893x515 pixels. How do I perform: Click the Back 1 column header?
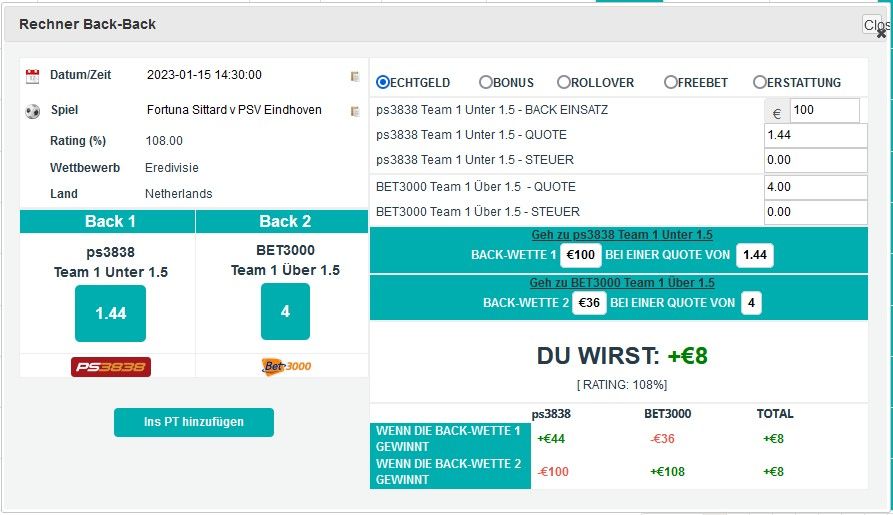click(x=108, y=222)
